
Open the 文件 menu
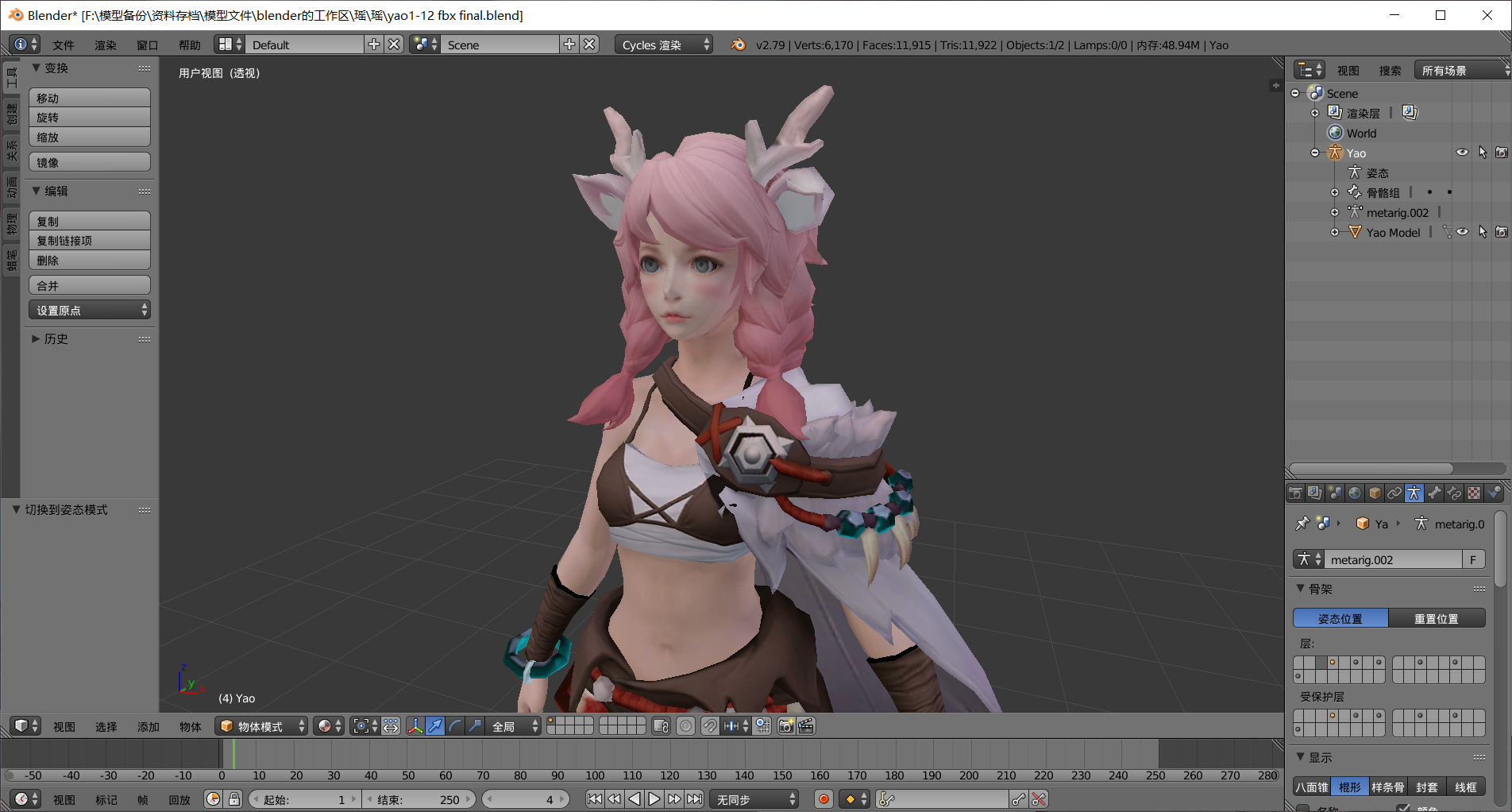64,44
